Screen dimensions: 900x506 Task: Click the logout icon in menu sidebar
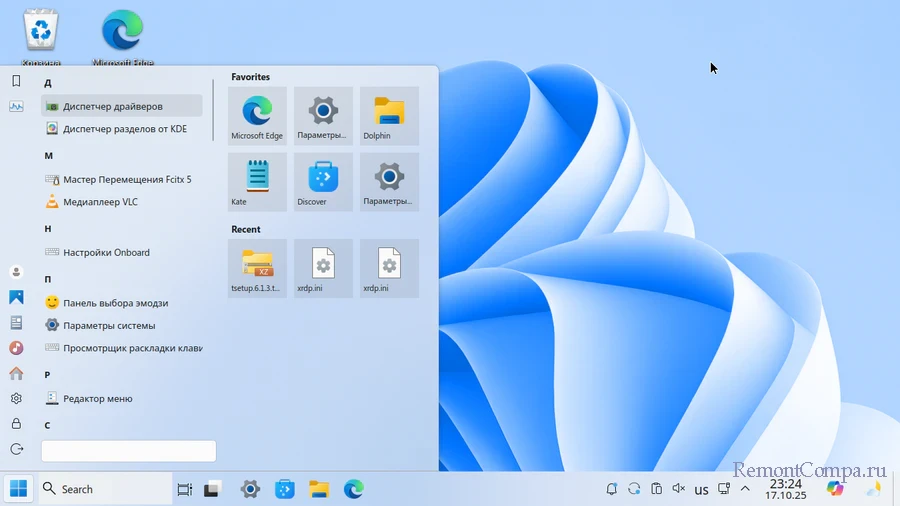[x=16, y=449]
